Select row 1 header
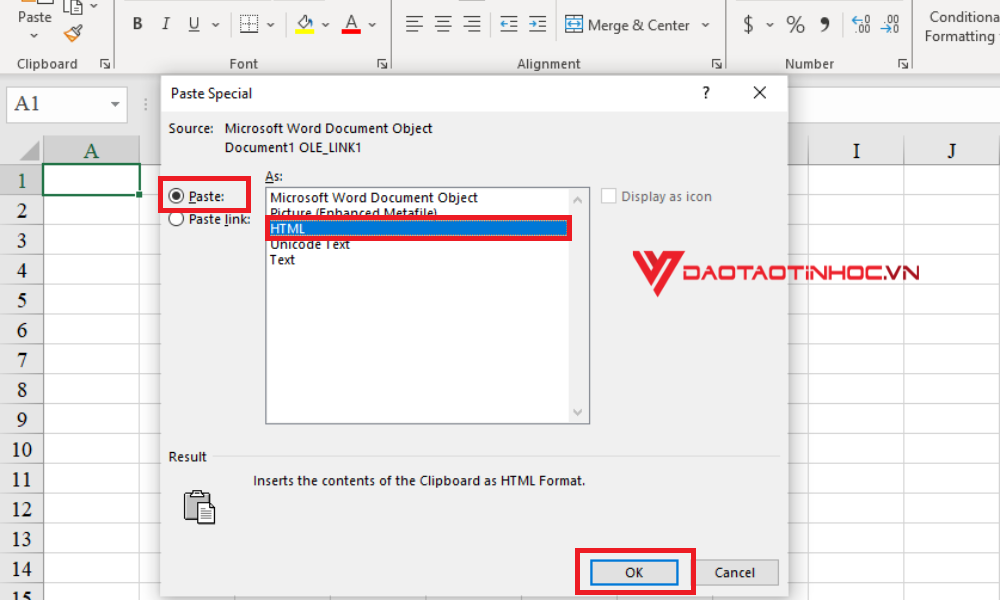This screenshot has width=1000, height=600. [x=22, y=180]
